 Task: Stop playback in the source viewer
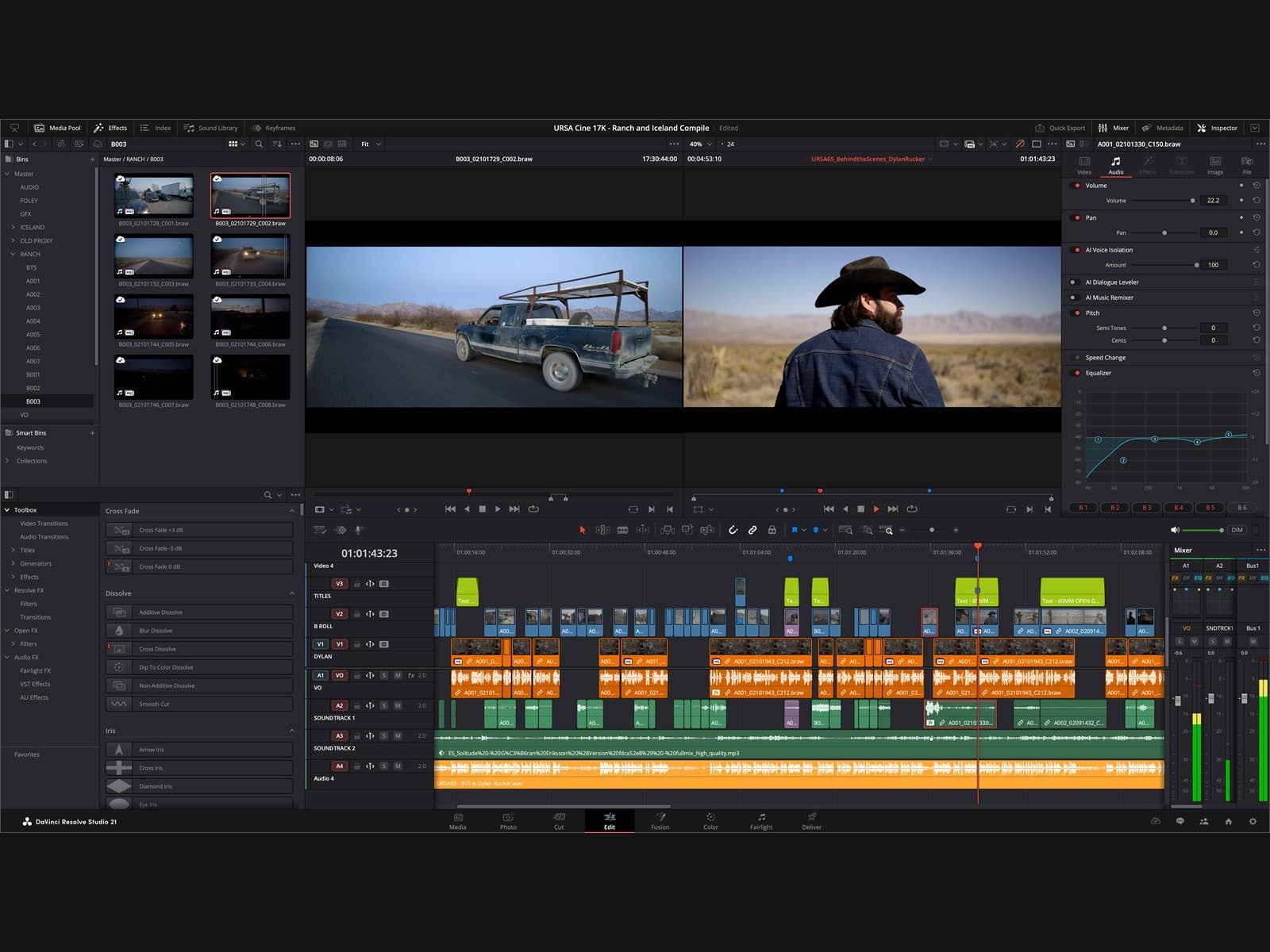coord(482,509)
